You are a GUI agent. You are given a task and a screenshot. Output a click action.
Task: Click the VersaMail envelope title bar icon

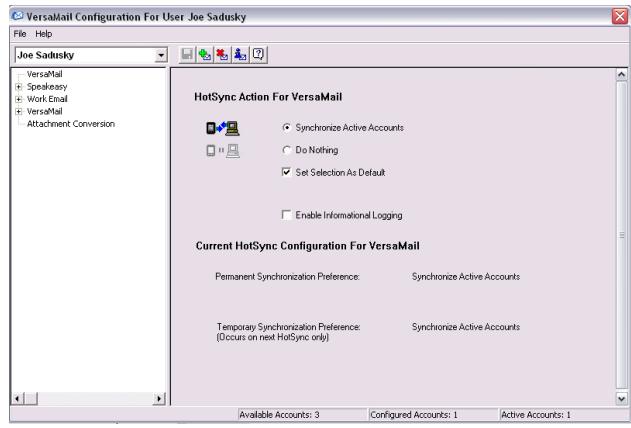(x=17, y=16)
